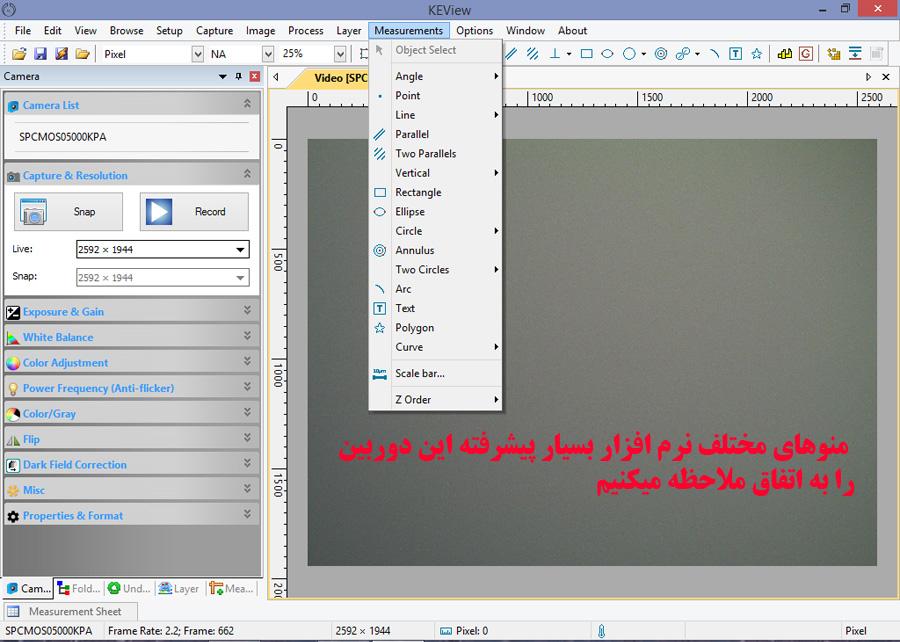Screen dimensions: 900x642
Task: Click the lightning-bolt quick save toolbar icon
Action: pos(61,54)
